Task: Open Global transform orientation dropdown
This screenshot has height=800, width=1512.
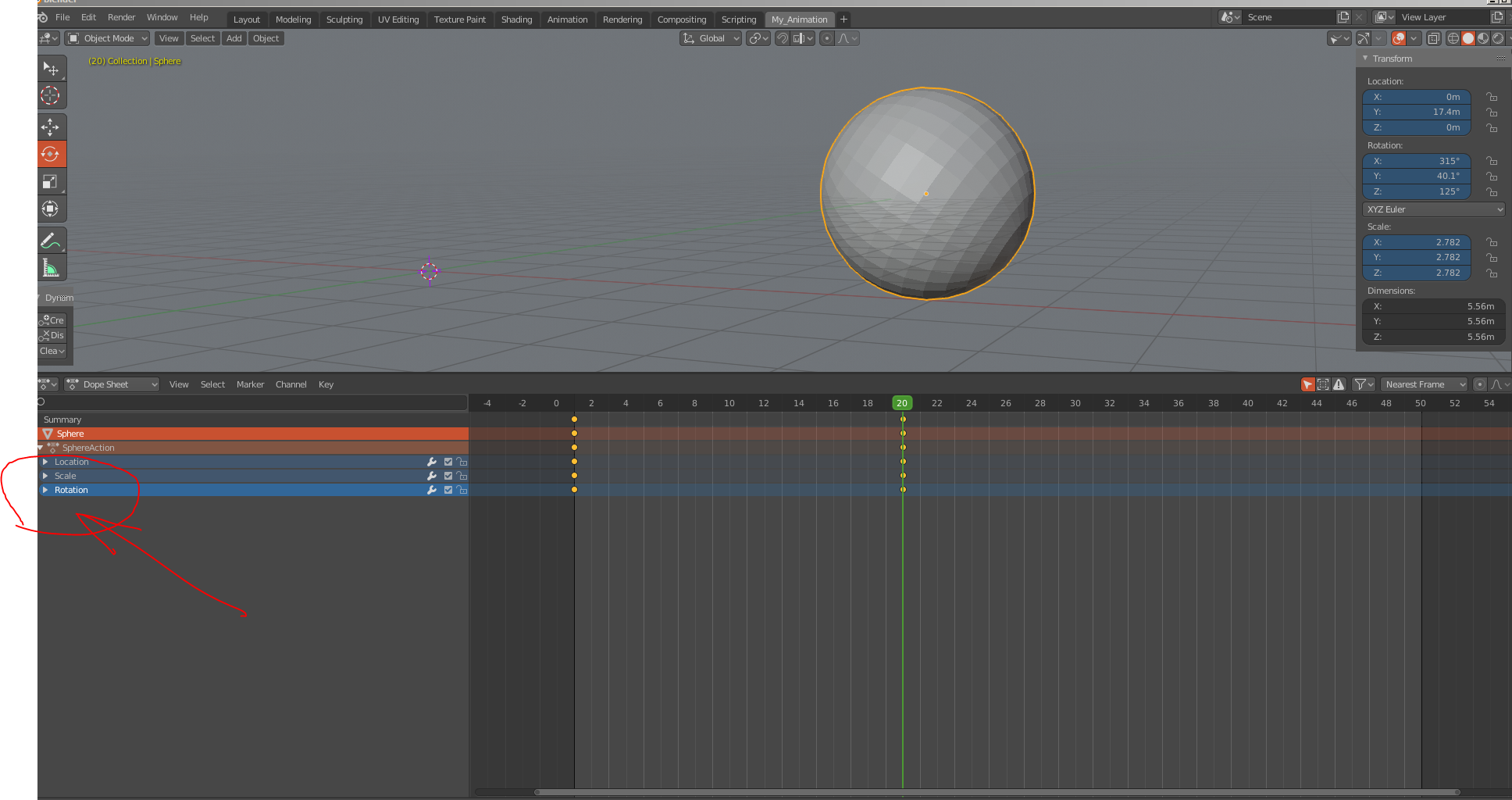Action: pyautogui.click(x=711, y=38)
